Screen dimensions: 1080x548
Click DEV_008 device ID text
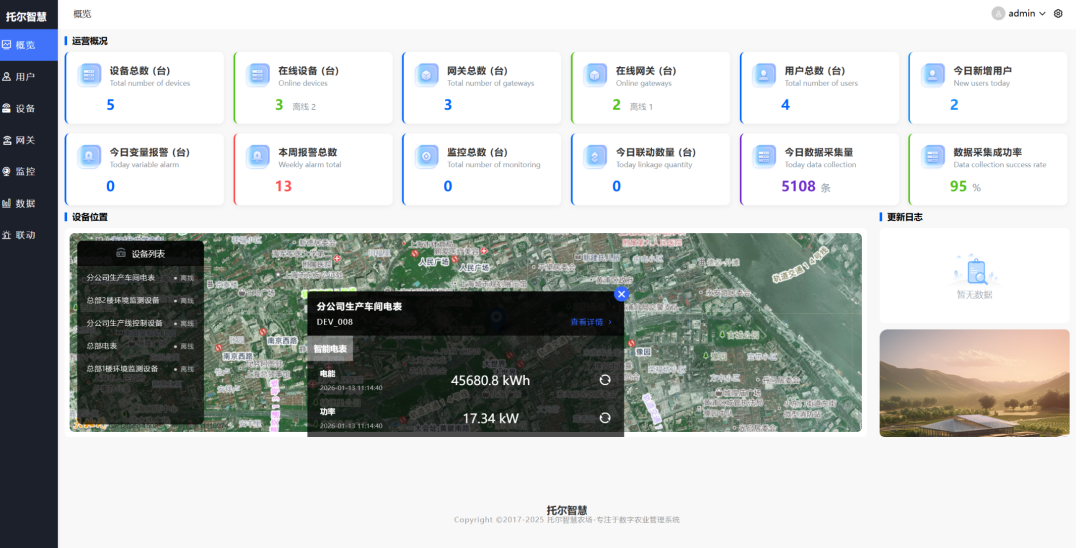coord(335,322)
